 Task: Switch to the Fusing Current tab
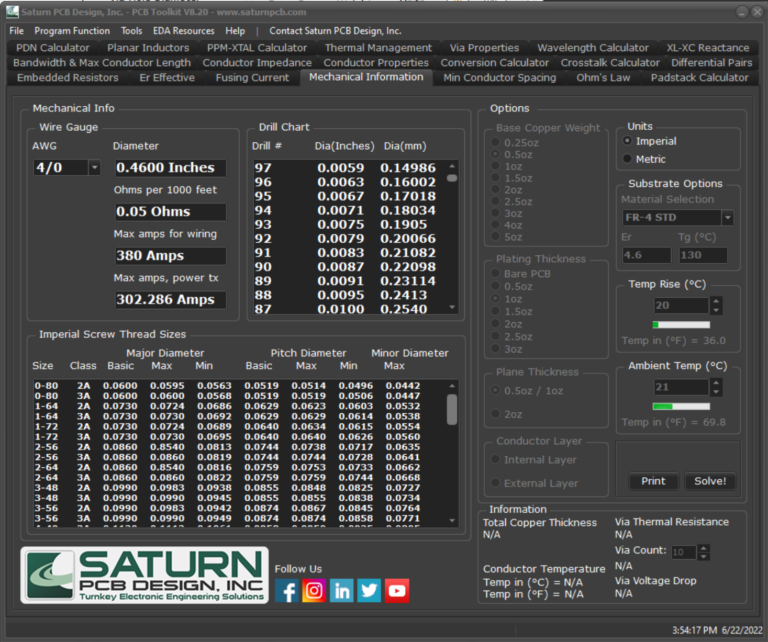pyautogui.click(x=252, y=77)
